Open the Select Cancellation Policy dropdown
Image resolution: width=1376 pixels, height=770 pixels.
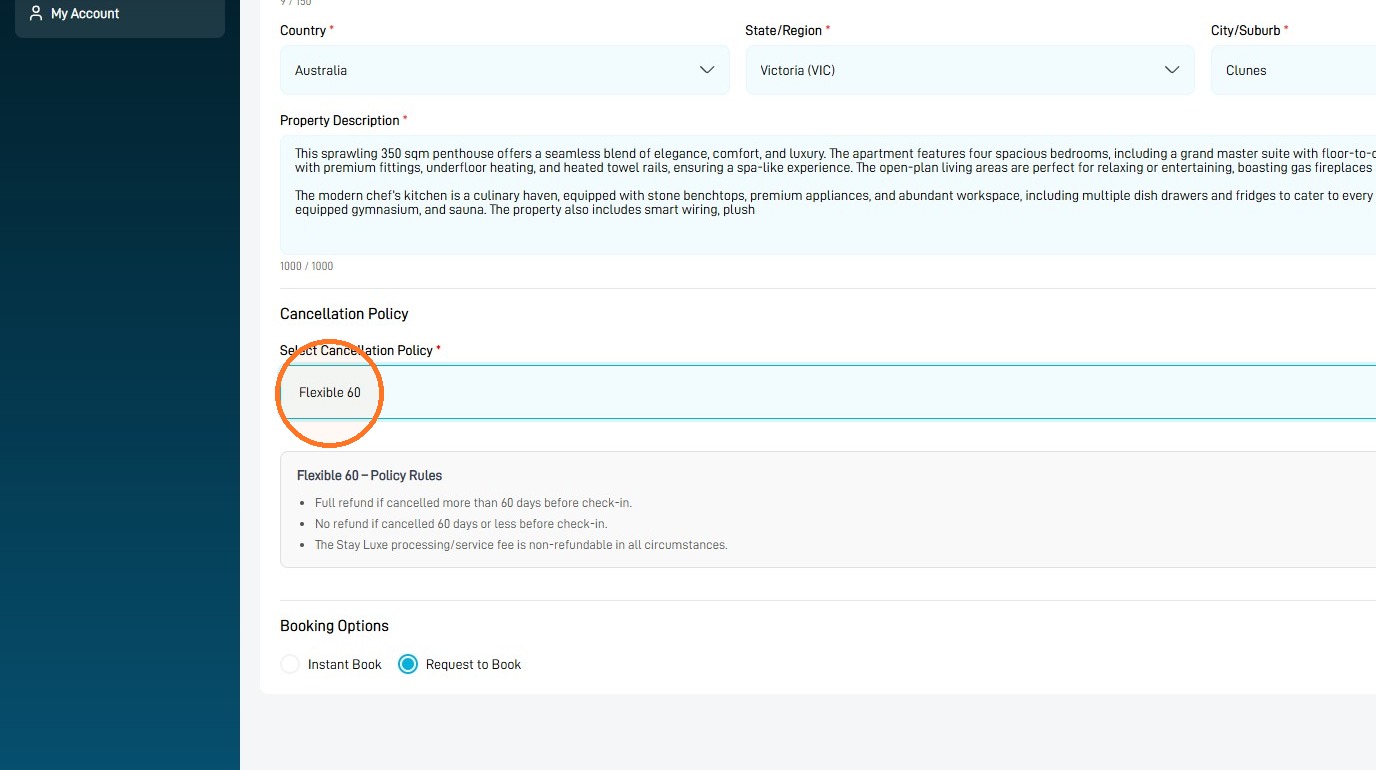click(828, 392)
